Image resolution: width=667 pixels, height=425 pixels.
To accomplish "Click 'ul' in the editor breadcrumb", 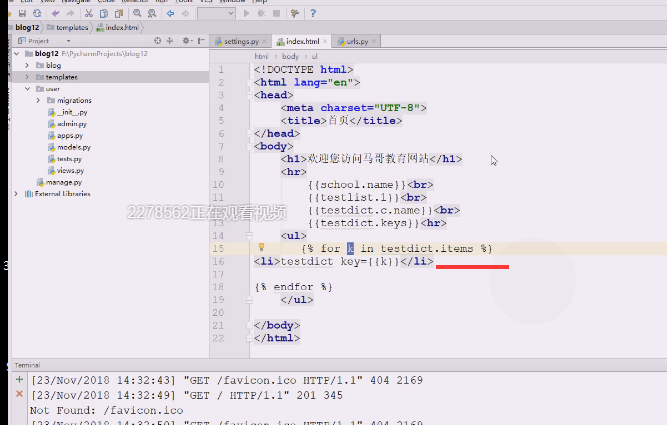I will 314,56.
